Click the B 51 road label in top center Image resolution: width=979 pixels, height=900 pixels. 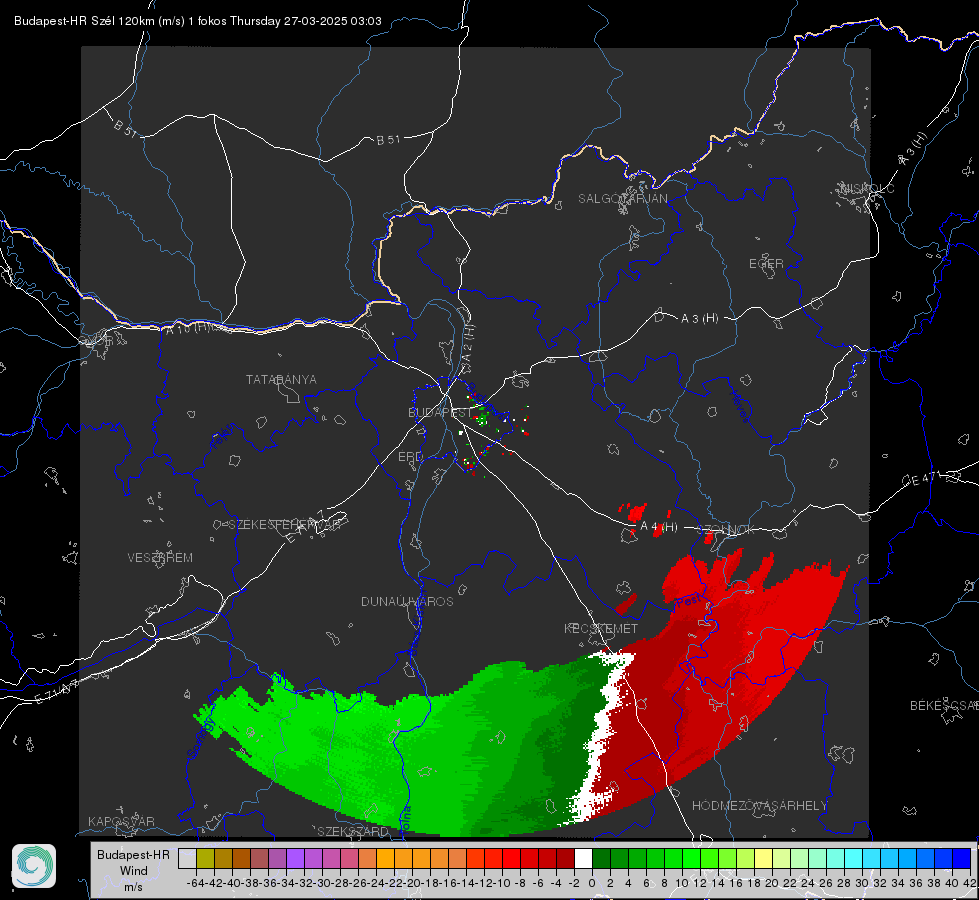pyautogui.click(x=388, y=140)
